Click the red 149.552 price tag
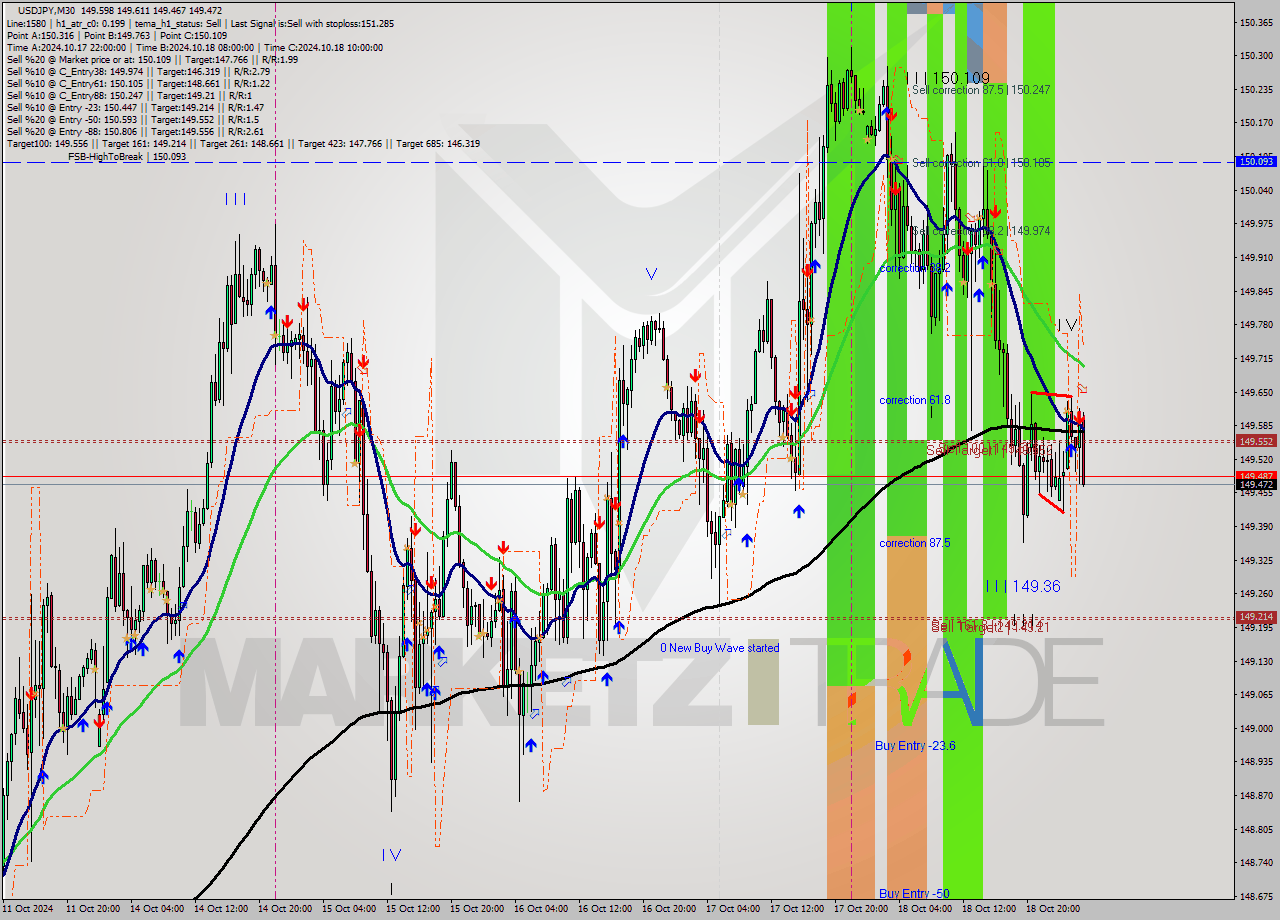This screenshot has height=920, width=1280. [x=1256, y=440]
